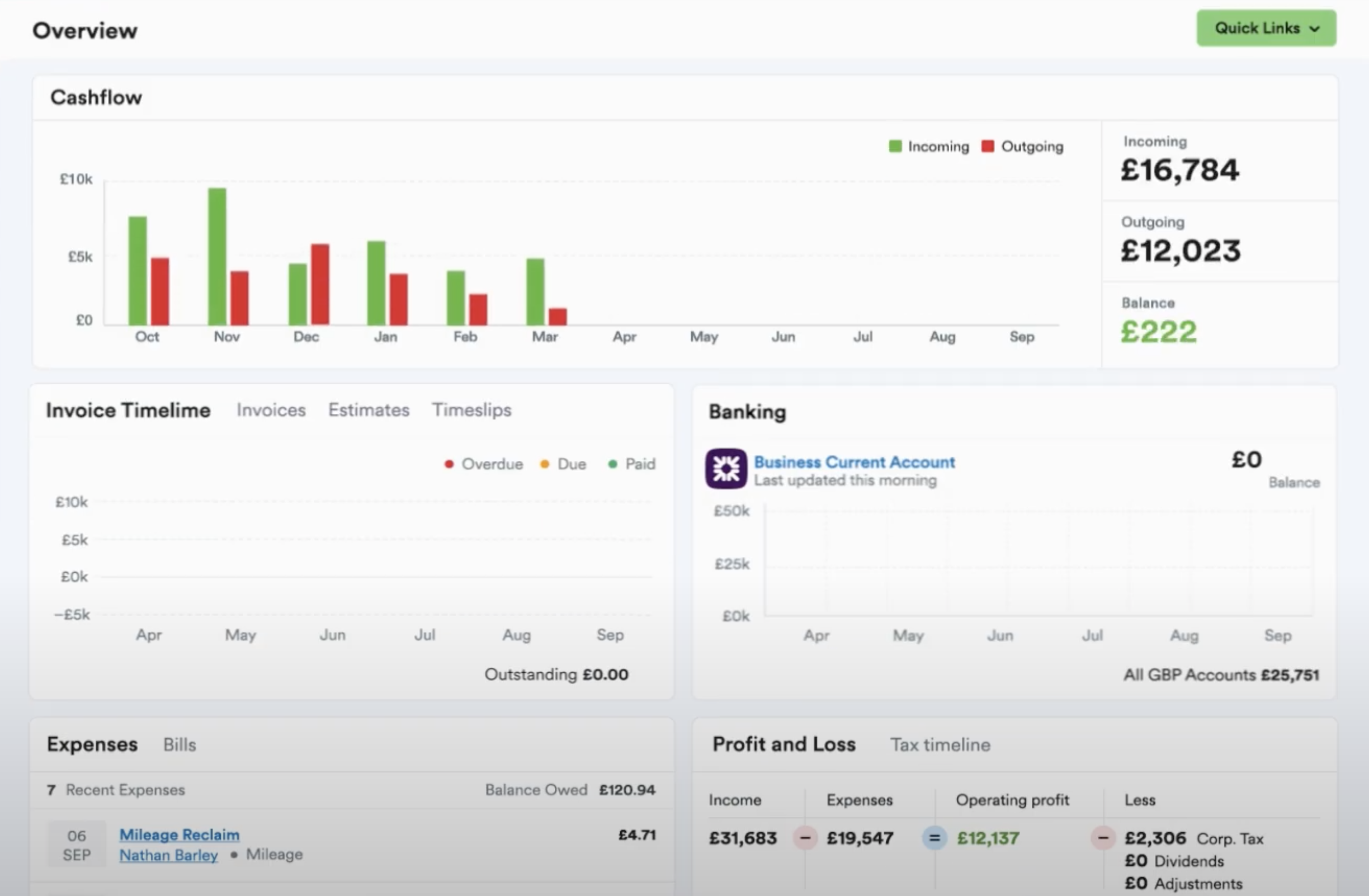Screen dimensions: 1369x896
Task: Switch to the Tax timeline tab
Action: (940, 745)
